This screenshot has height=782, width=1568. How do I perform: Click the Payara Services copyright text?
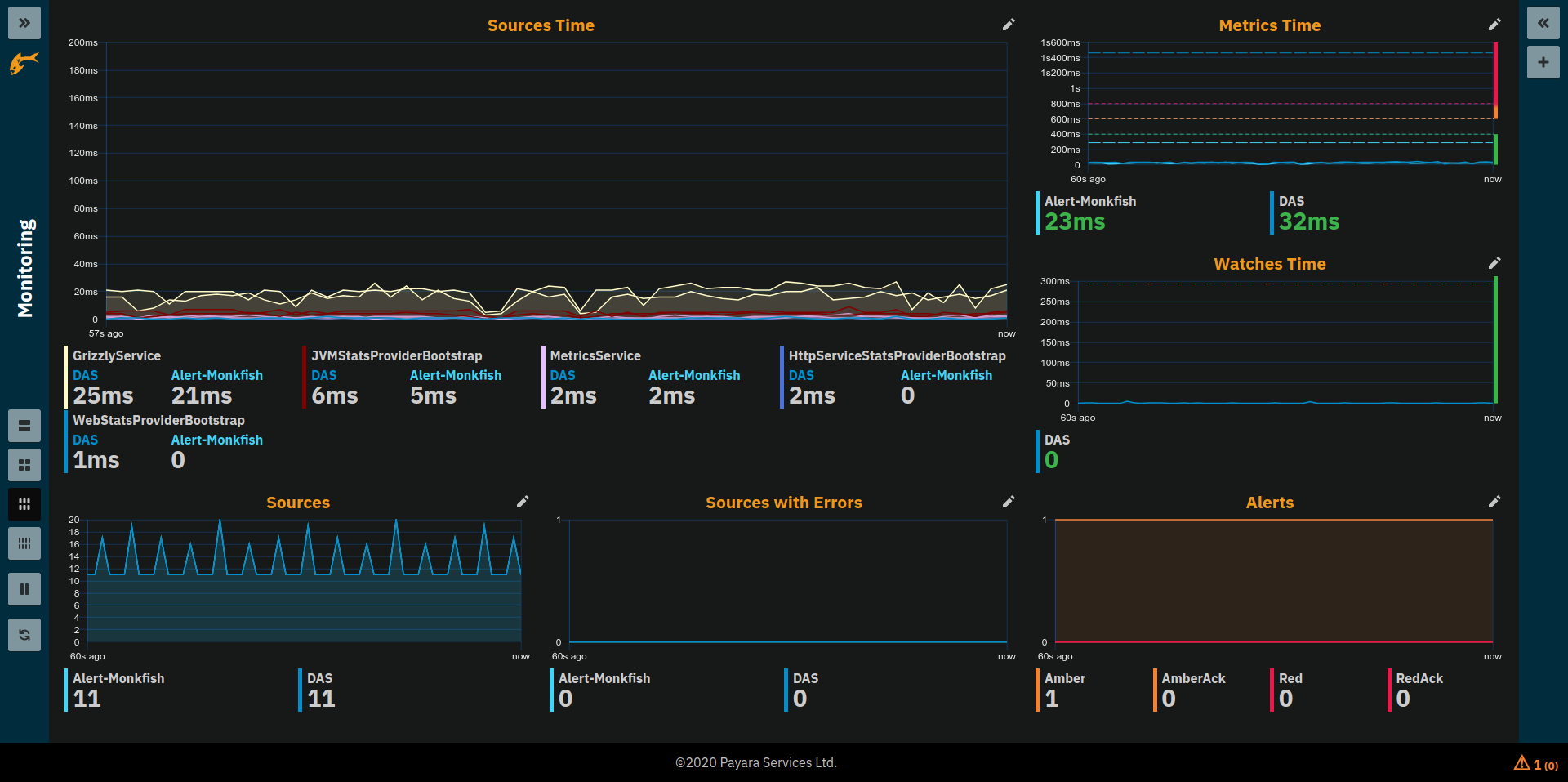(x=755, y=762)
